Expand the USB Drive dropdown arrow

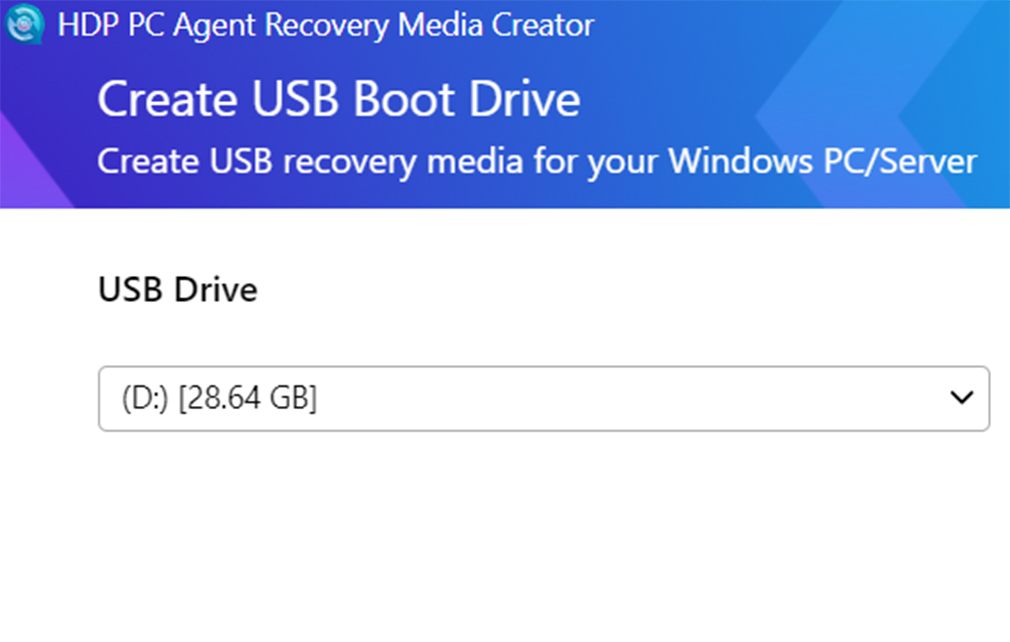961,398
